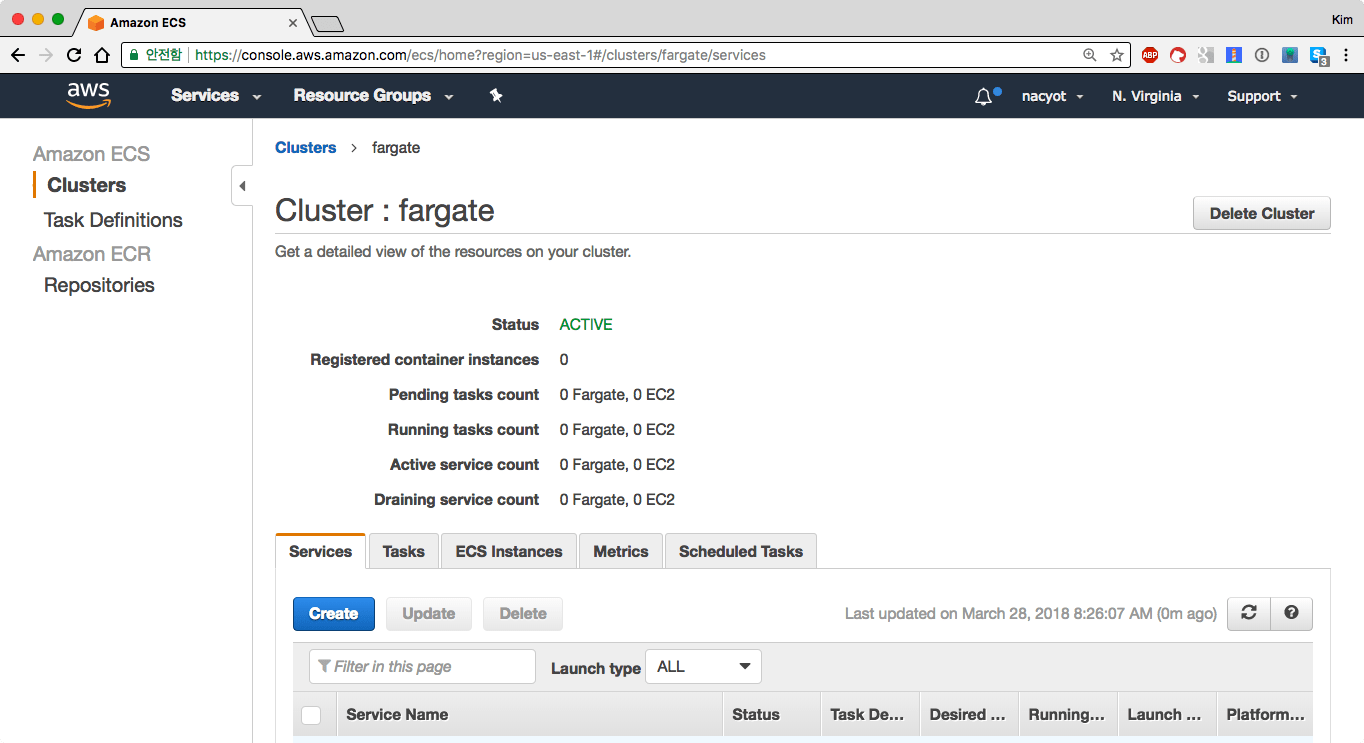
Task: Click the Filter in this page field
Action: pos(424,667)
